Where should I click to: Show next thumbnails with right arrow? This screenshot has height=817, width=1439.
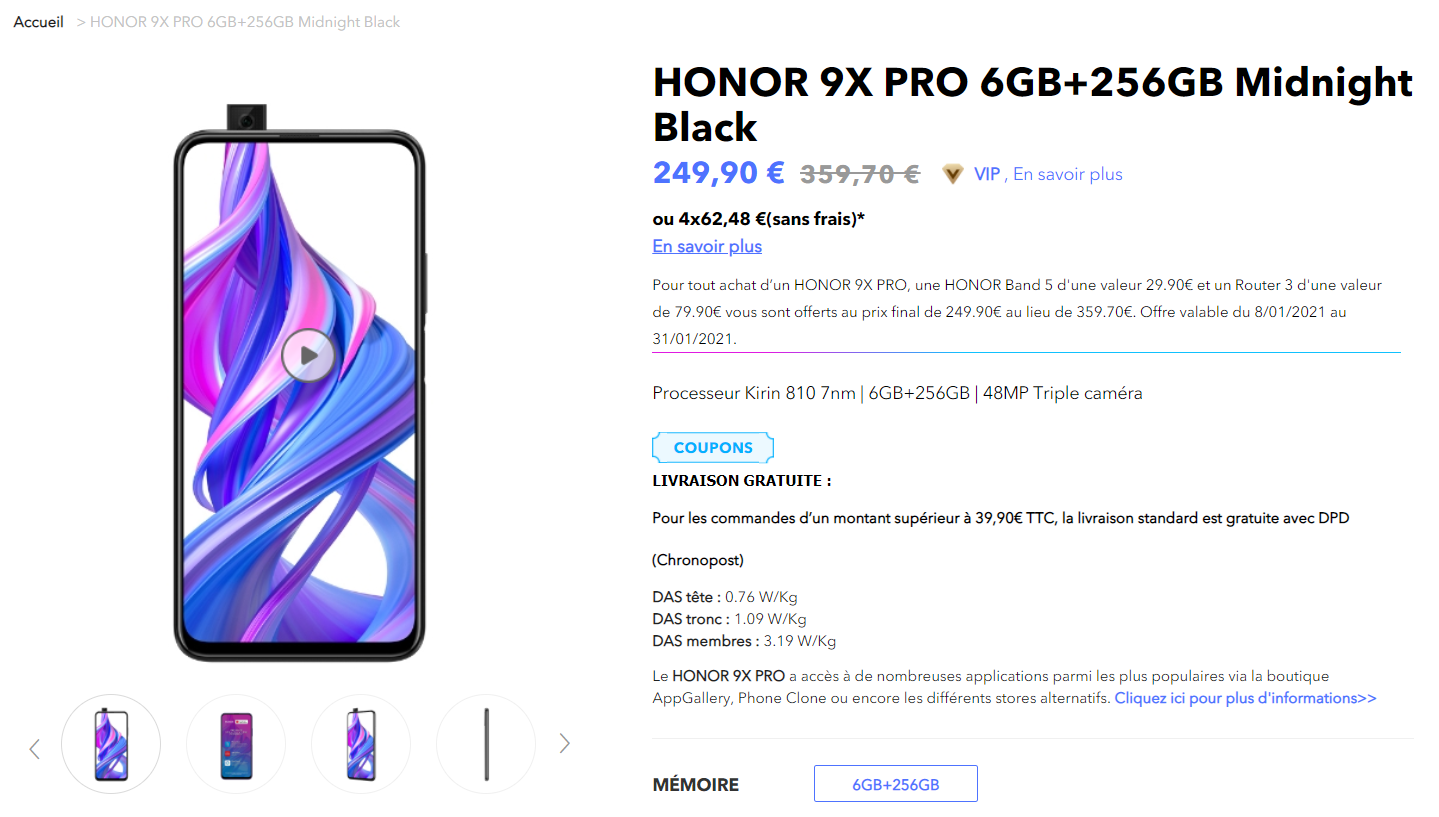pos(565,742)
